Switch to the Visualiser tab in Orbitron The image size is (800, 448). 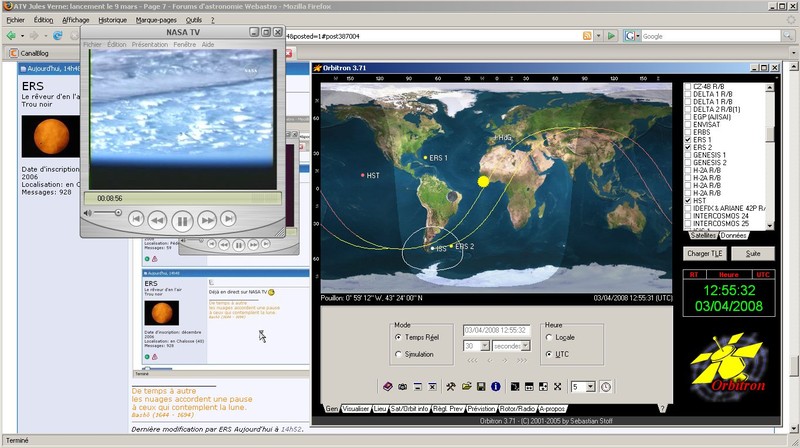[x=356, y=409]
